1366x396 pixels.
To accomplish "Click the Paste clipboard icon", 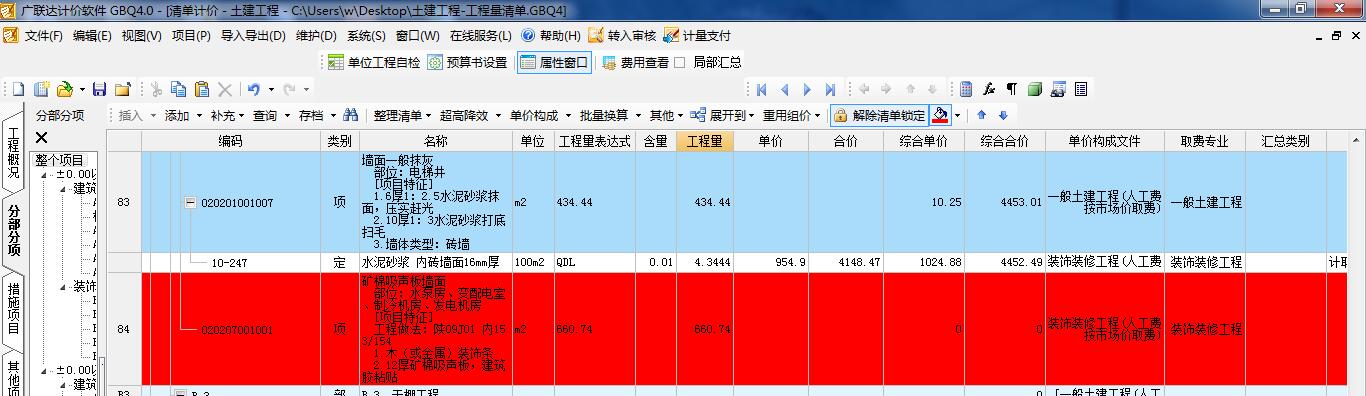I will (202, 89).
